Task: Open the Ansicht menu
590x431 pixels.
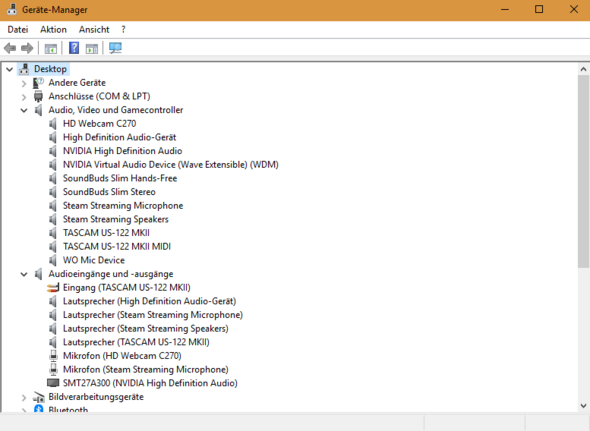Action: [x=94, y=29]
